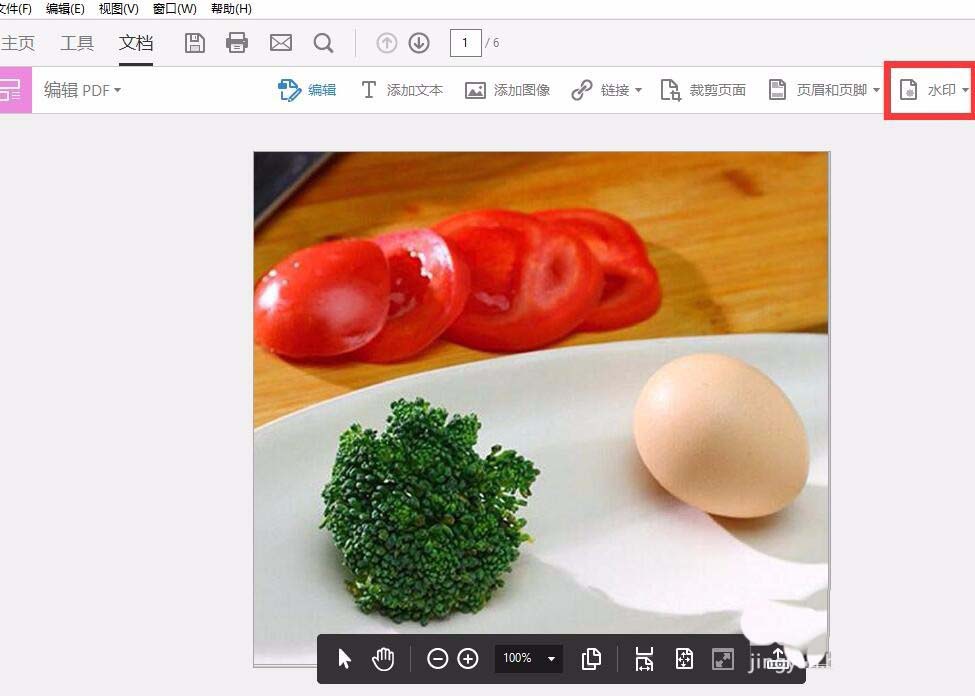Image resolution: width=975 pixels, height=696 pixels.
Task: Expand the 编辑 PDF dropdown
Action: [x=82, y=90]
